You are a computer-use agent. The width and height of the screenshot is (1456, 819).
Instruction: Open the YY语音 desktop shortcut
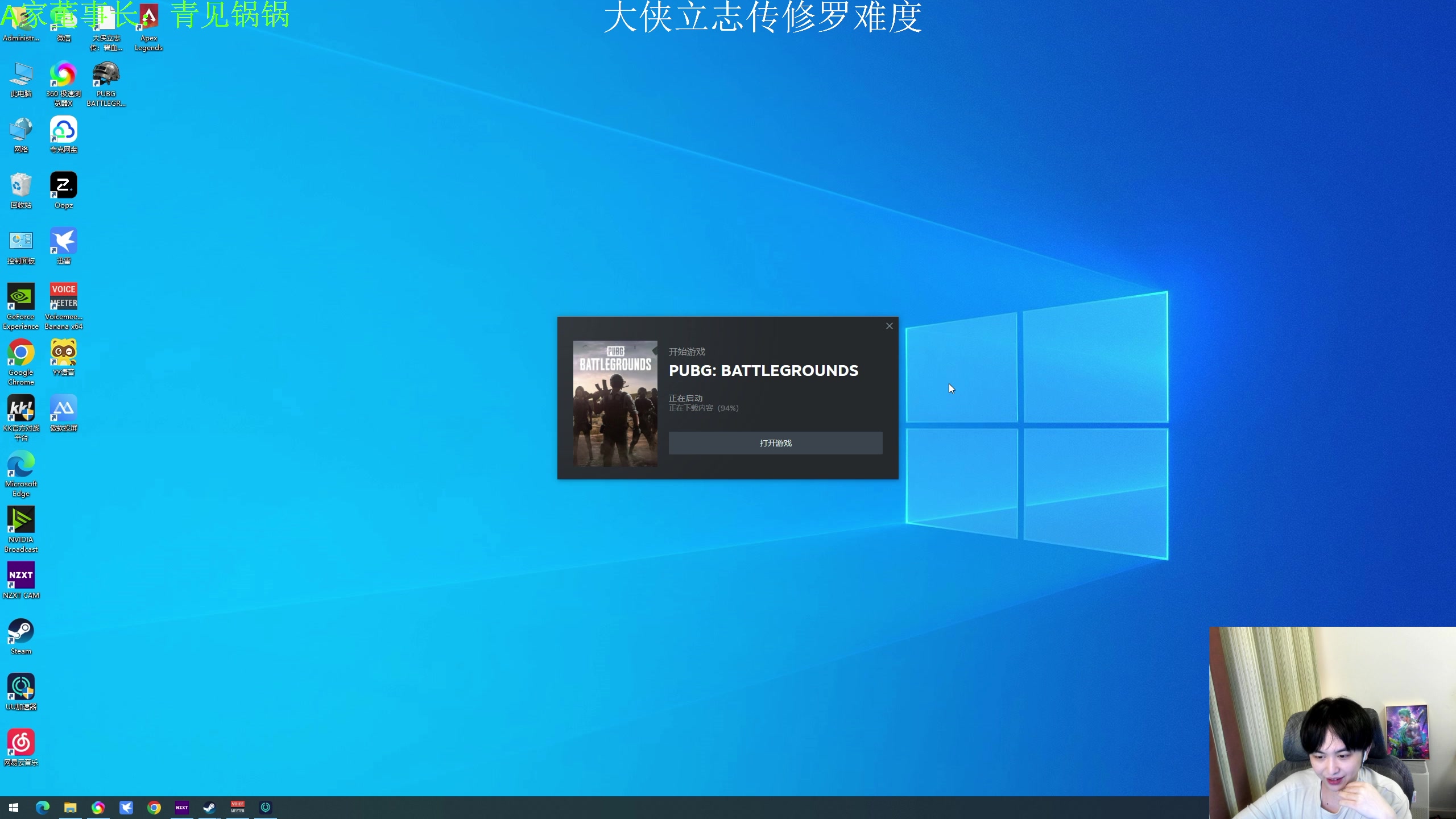64,358
